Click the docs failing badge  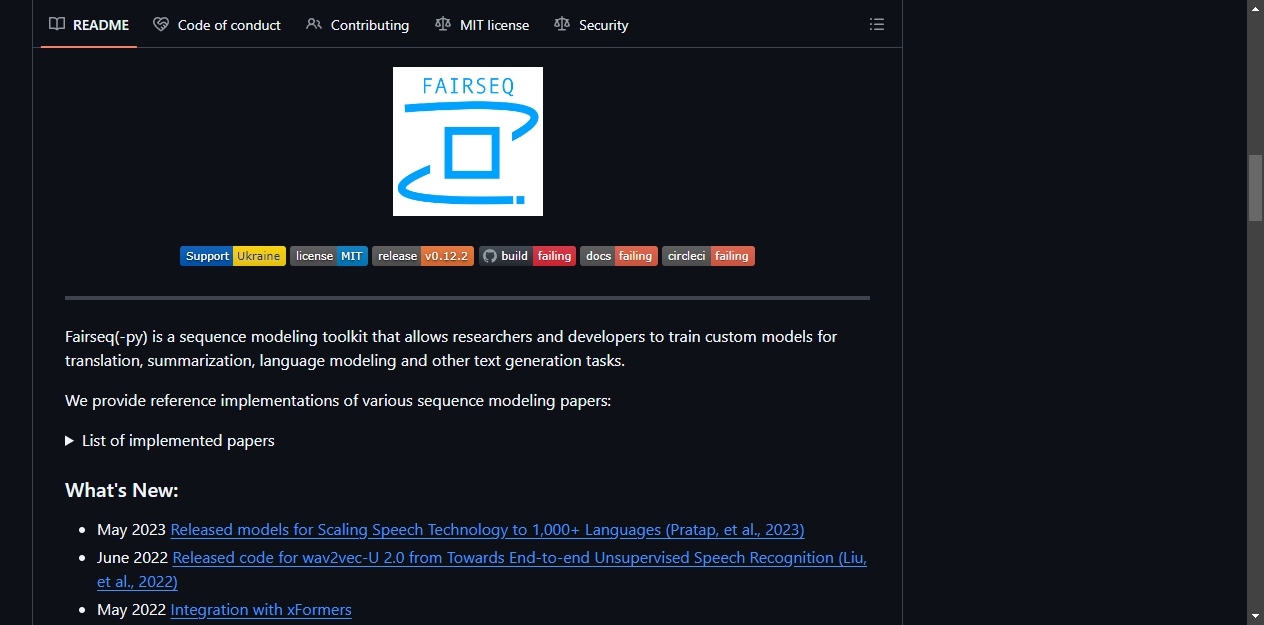(x=619, y=256)
